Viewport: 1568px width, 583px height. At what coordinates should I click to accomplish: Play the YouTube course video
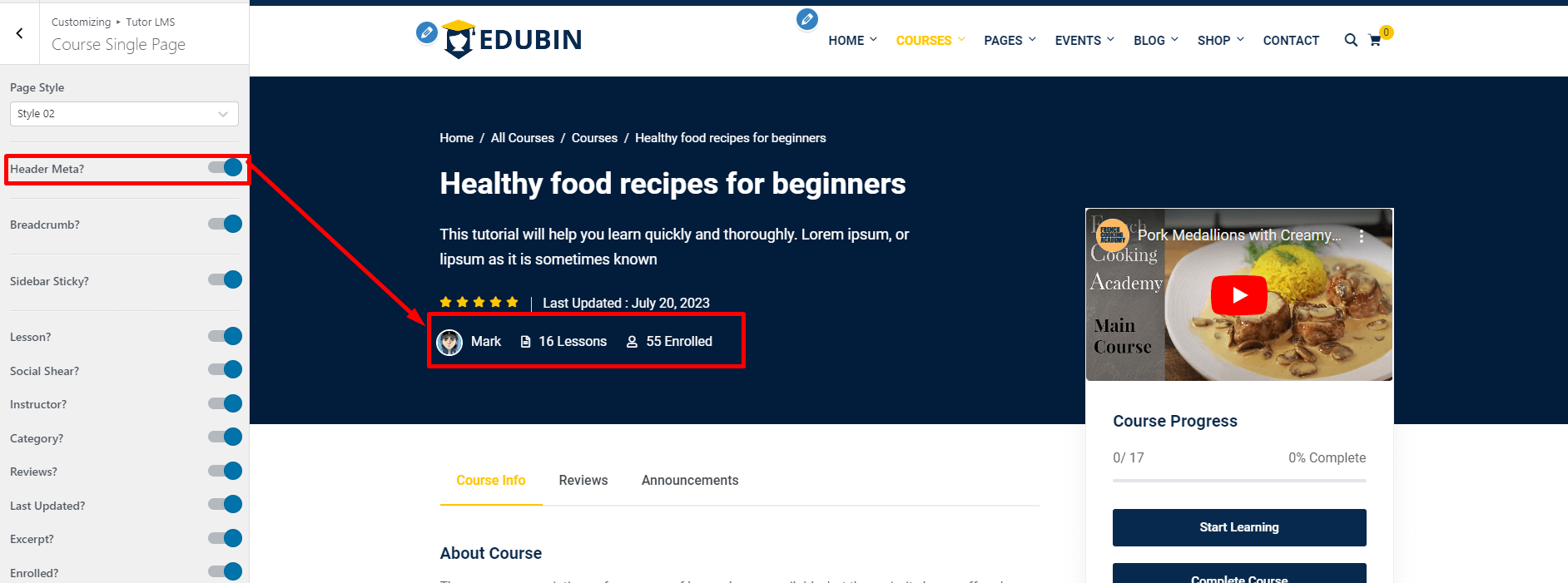click(1238, 295)
